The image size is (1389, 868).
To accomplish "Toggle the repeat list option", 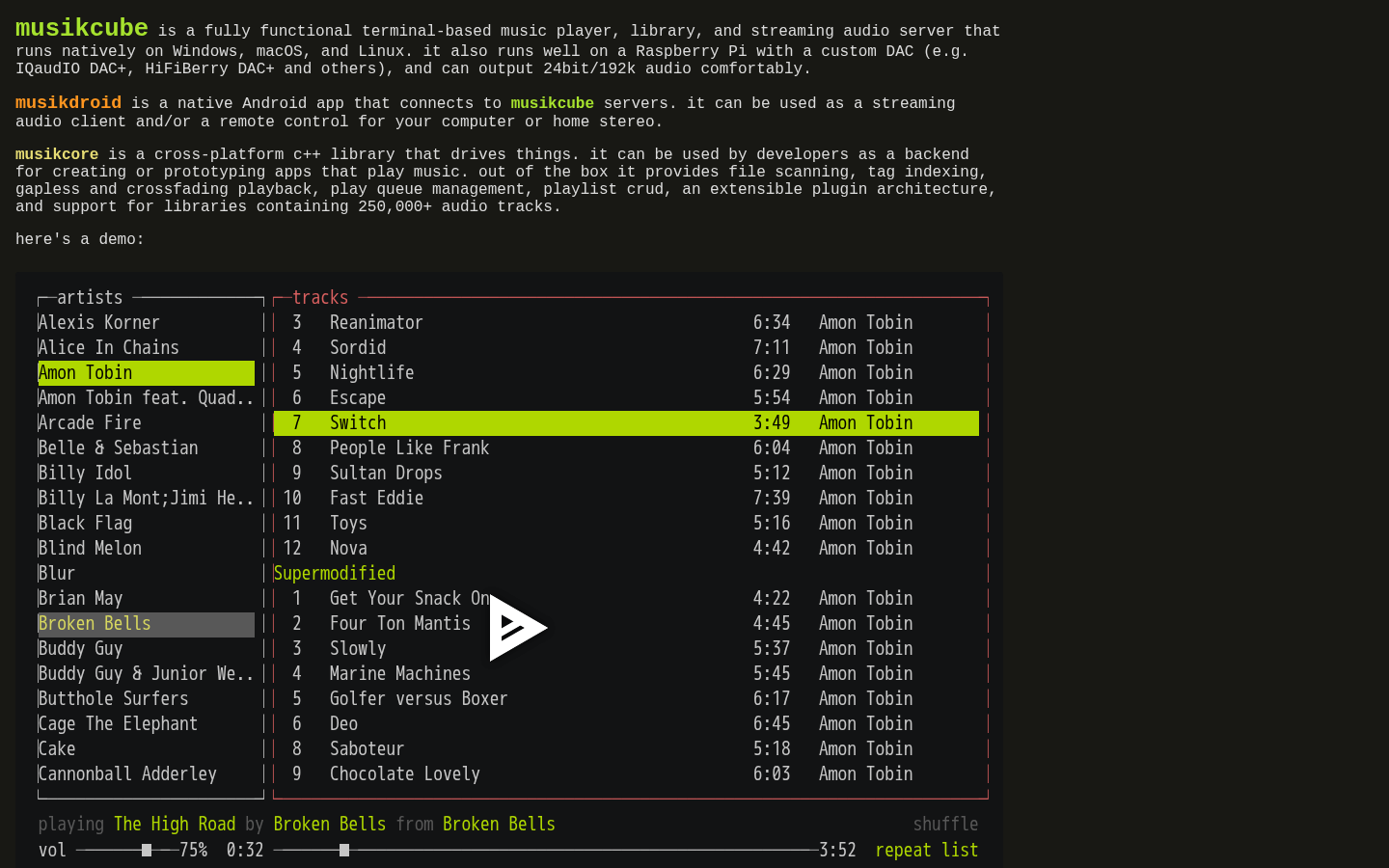I will point(926,850).
